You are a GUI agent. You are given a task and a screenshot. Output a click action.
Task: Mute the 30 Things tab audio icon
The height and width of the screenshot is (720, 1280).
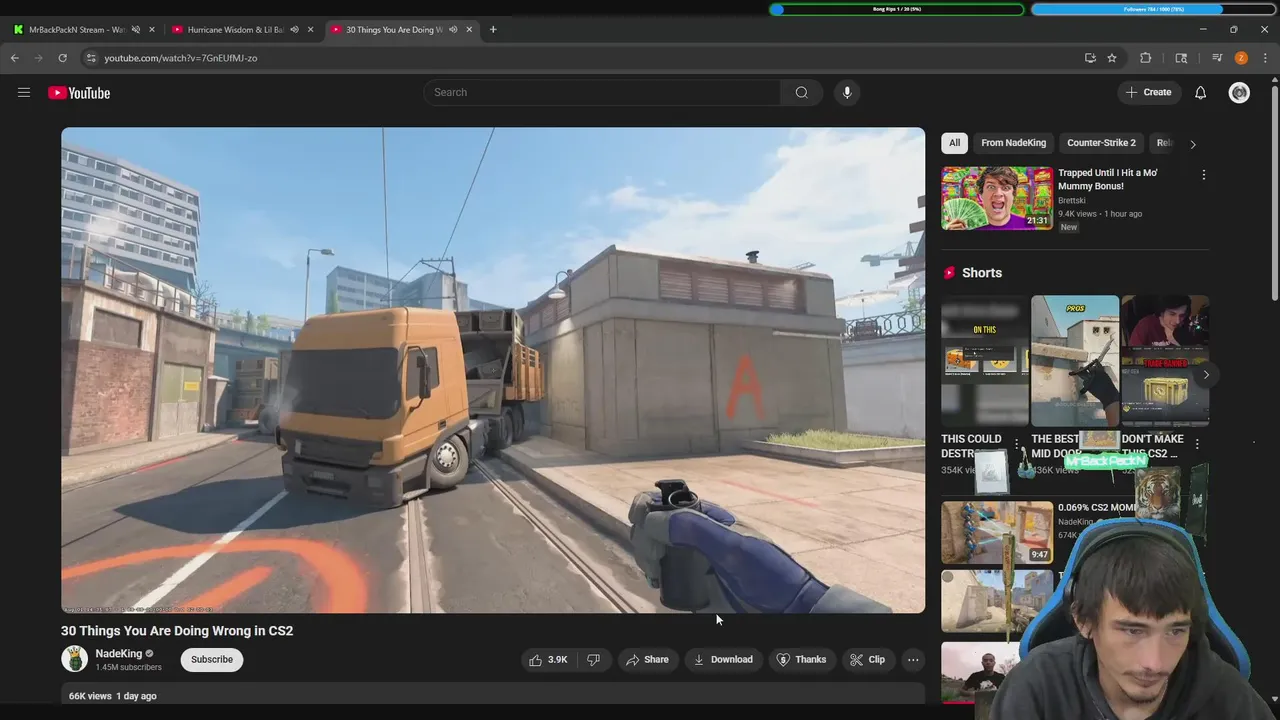coord(453,30)
